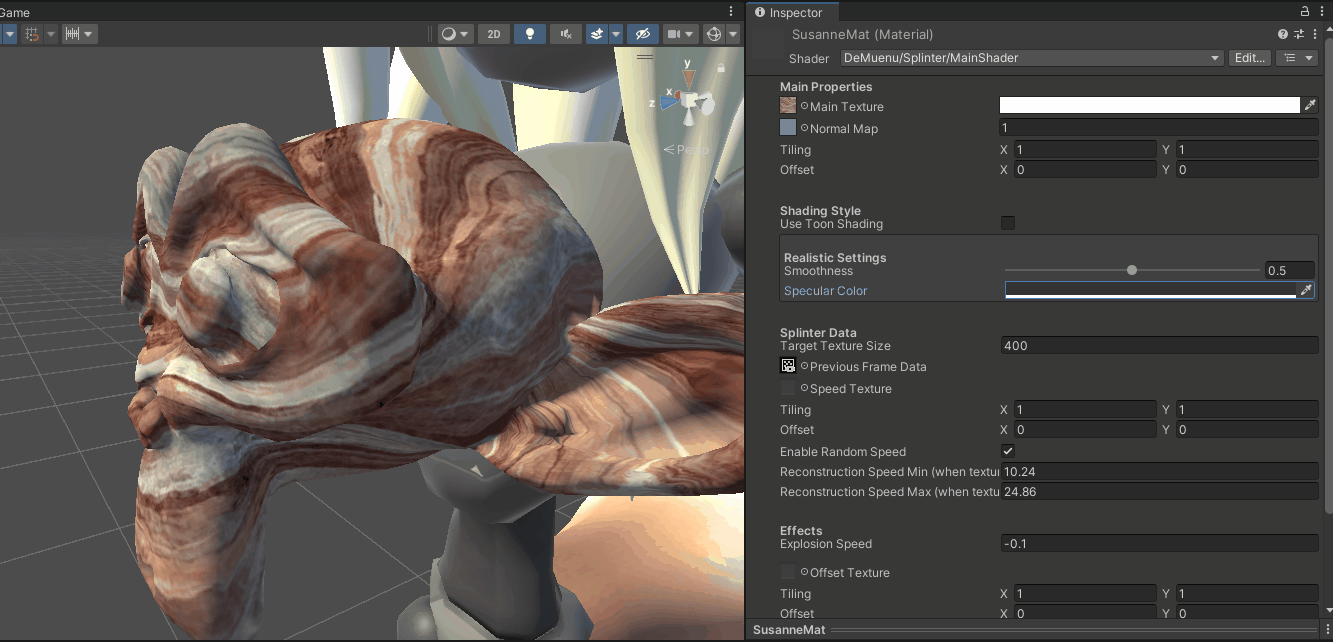
Task: Toggle the orientation gizmo lock icon
Action: (720, 68)
